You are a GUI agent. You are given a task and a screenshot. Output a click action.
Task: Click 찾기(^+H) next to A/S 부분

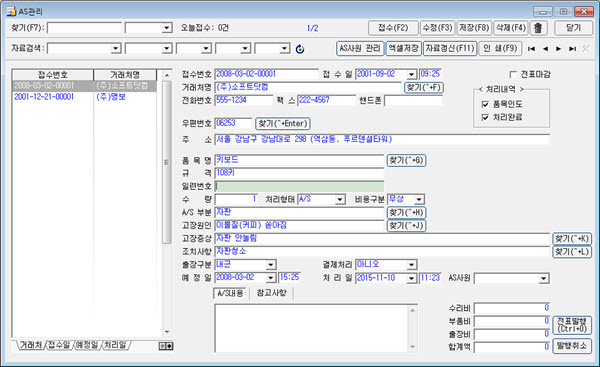[406, 213]
